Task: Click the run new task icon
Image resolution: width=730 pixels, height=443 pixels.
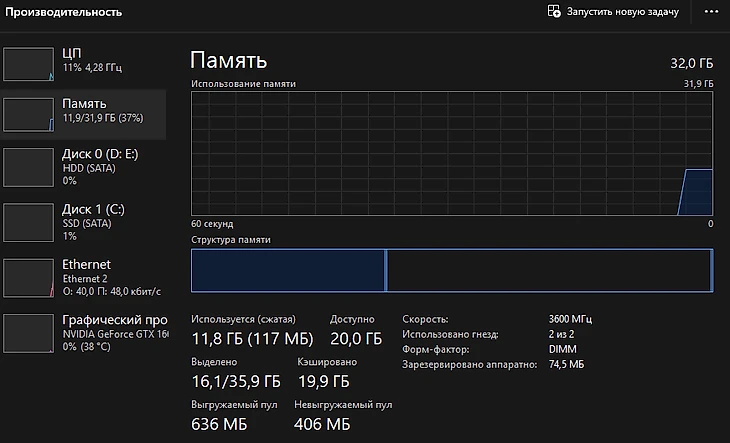Action: [x=553, y=12]
